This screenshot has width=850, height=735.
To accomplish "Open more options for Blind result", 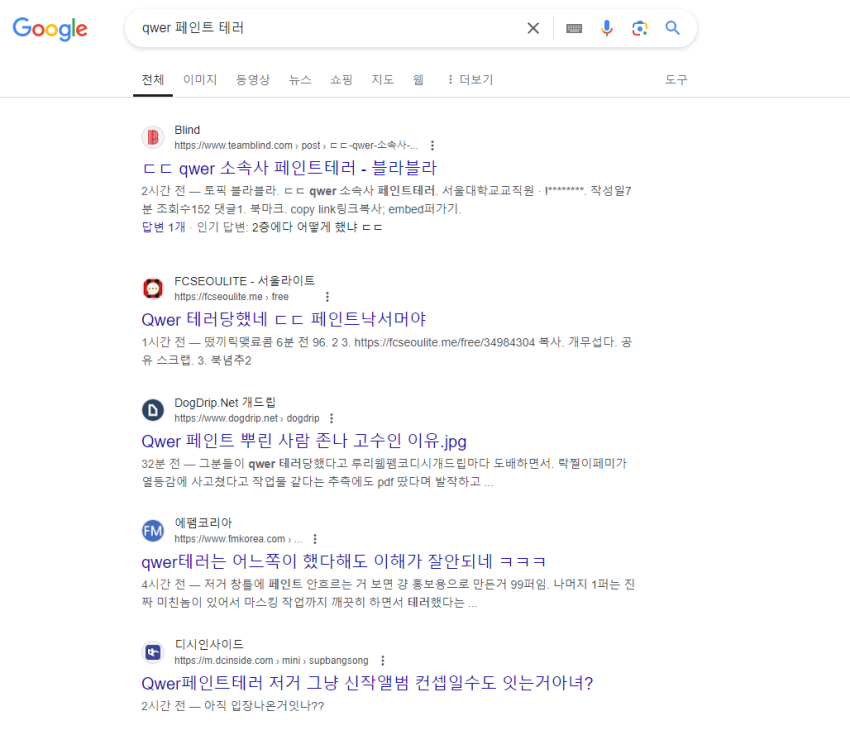I will pos(432,145).
